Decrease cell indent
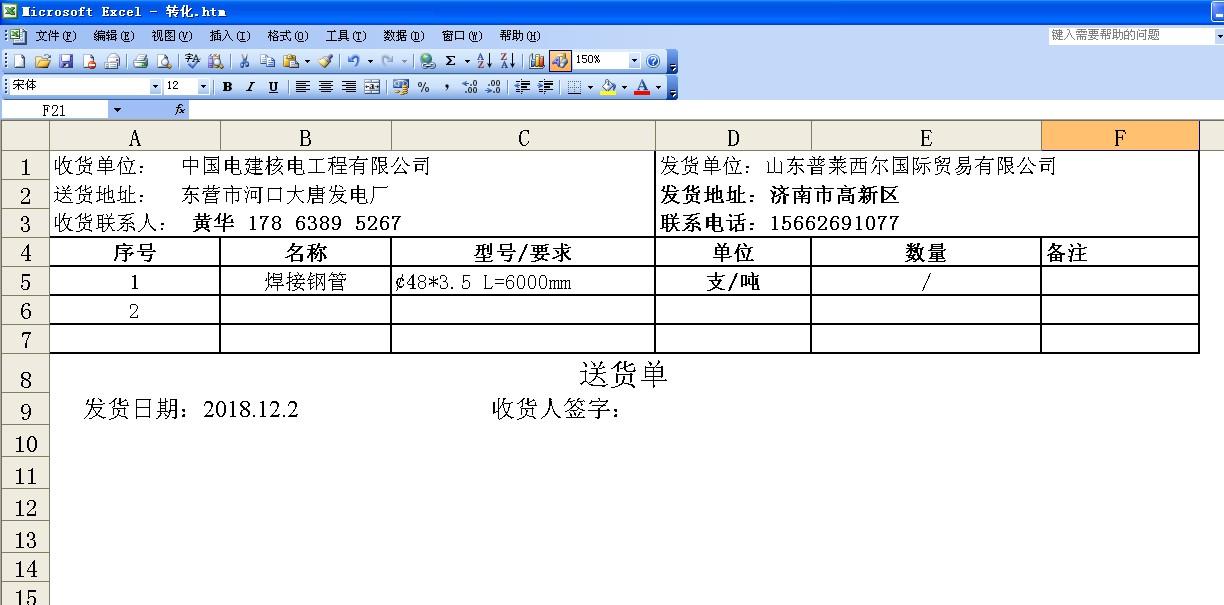Image resolution: width=1224 pixels, height=605 pixels. coord(522,87)
